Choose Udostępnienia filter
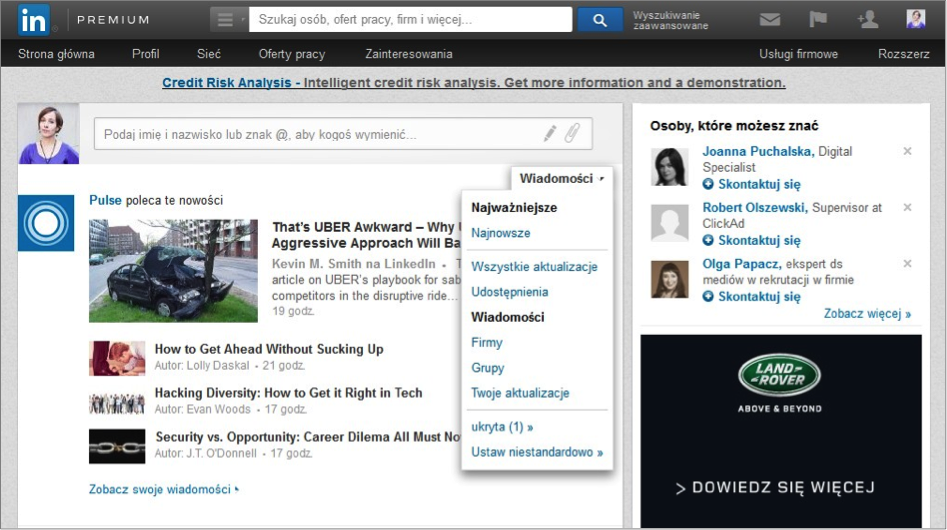 (x=510, y=292)
